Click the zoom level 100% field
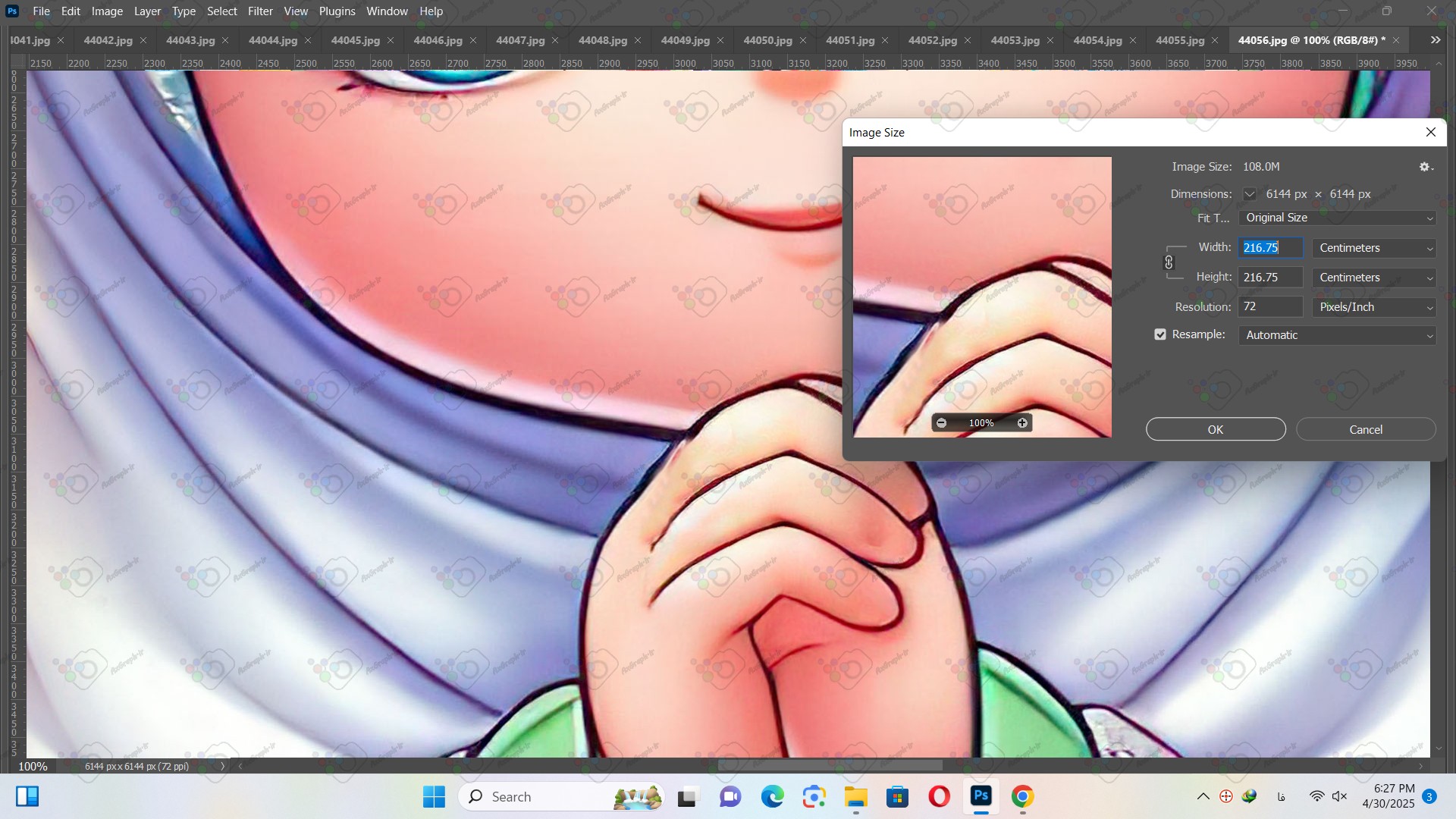Image resolution: width=1456 pixels, height=819 pixels. (x=33, y=766)
